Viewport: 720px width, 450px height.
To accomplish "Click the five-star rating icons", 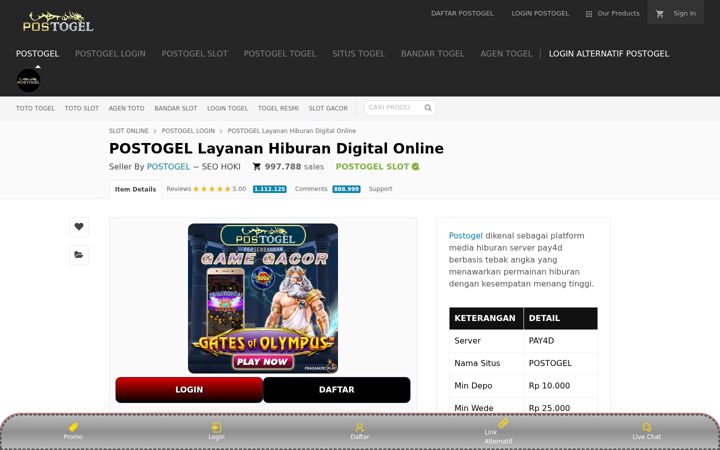I will coord(212,189).
